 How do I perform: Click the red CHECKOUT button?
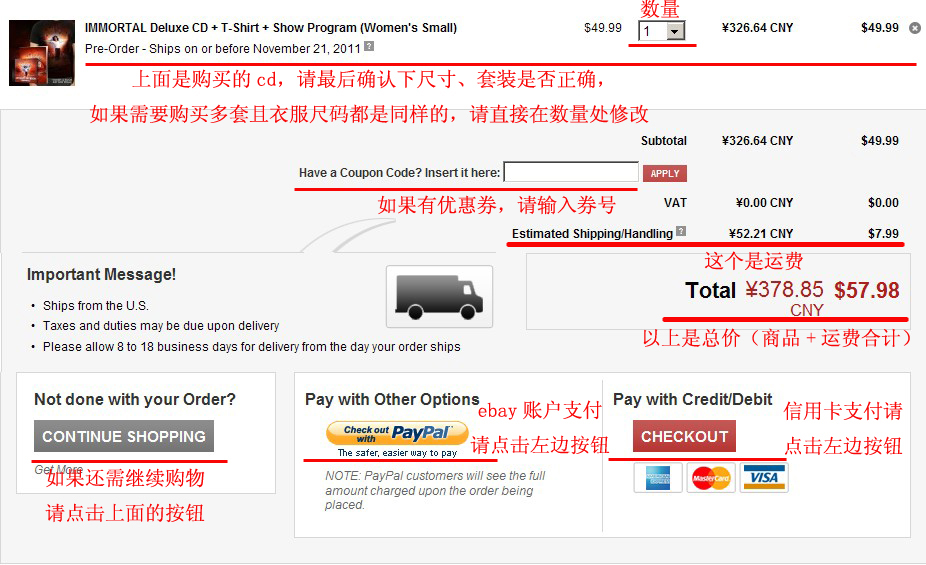tap(684, 436)
